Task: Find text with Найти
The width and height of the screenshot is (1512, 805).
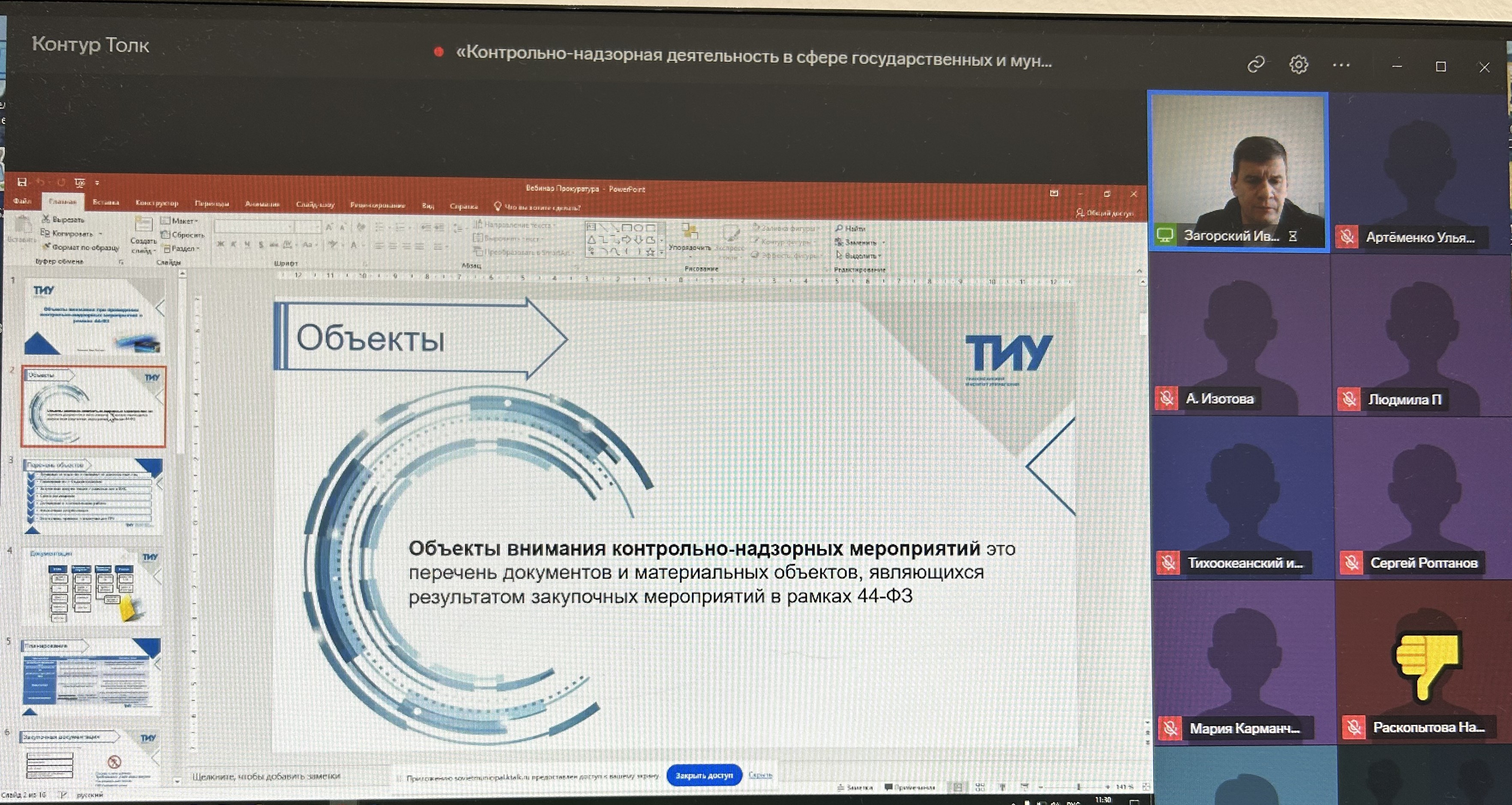Action: [850, 228]
